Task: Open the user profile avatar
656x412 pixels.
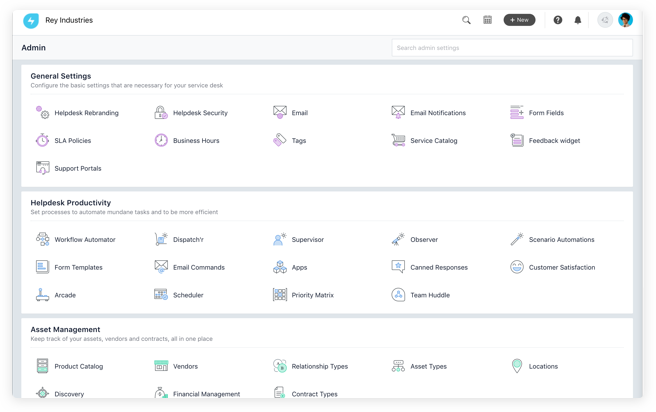Action: tap(626, 20)
